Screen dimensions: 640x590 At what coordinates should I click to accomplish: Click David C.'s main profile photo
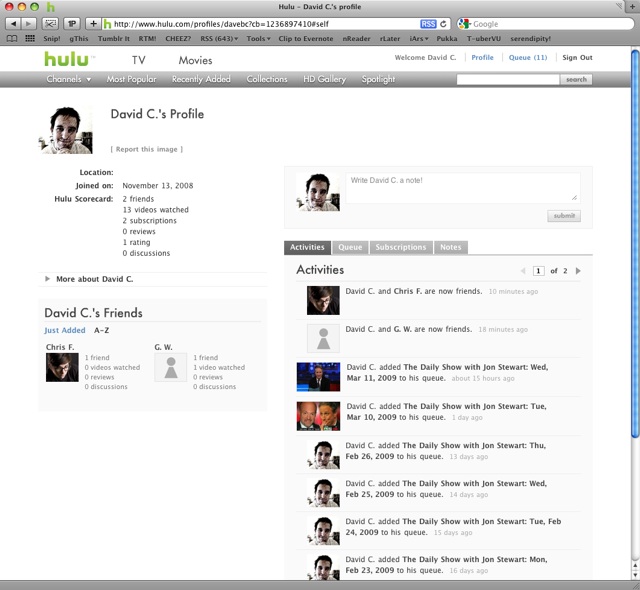[66, 130]
